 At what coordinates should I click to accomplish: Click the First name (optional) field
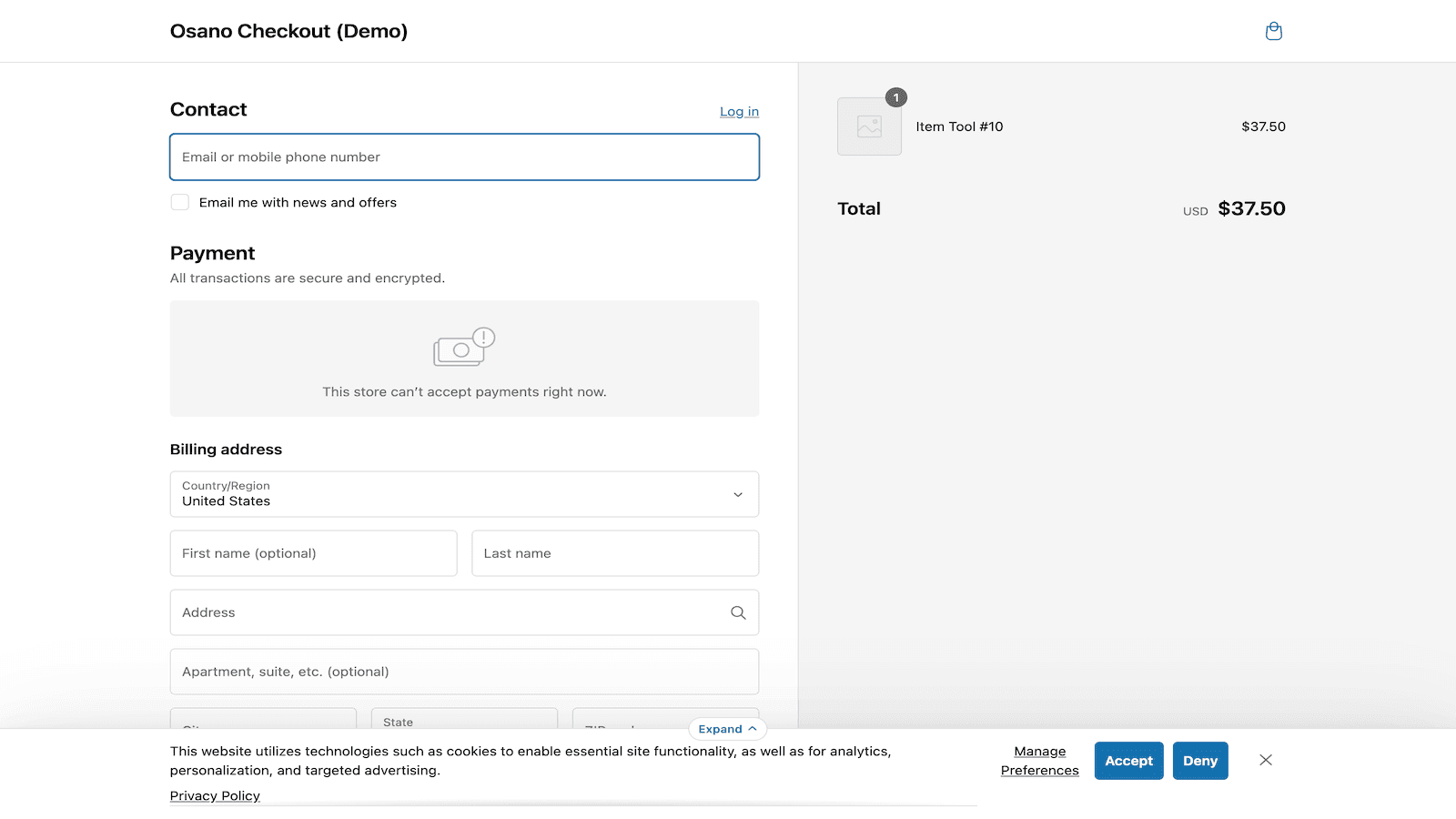[313, 553]
